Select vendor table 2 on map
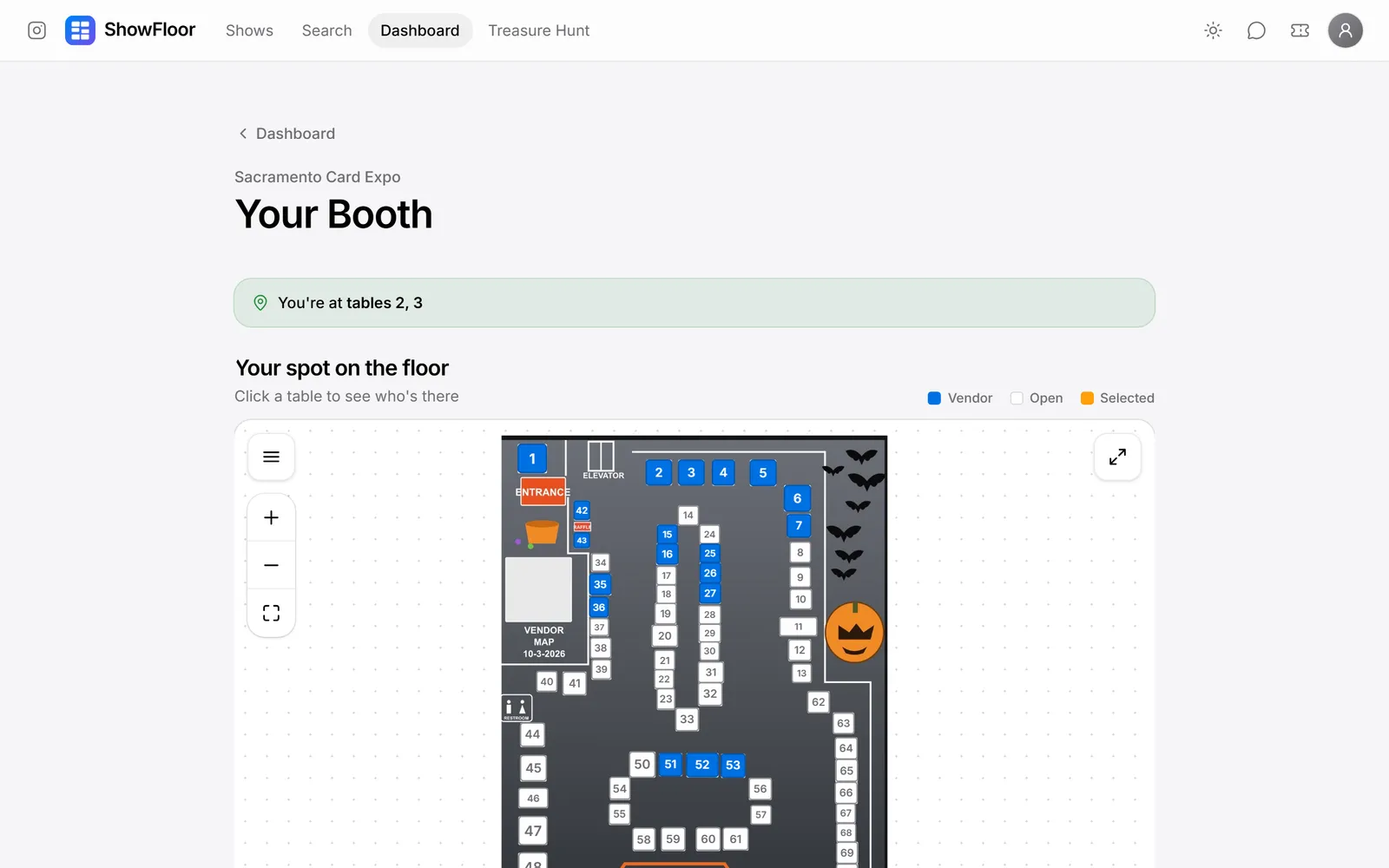The image size is (1389, 868). [659, 472]
